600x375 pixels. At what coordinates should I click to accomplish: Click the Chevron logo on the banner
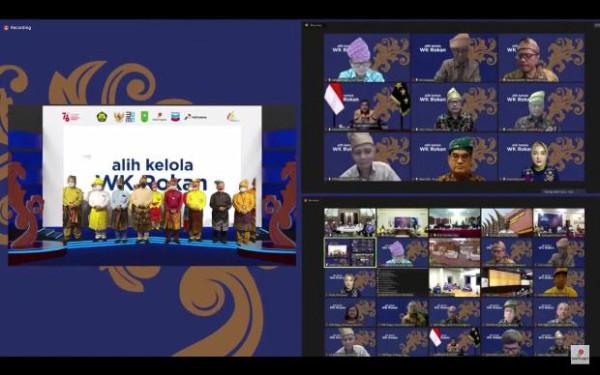(x=175, y=116)
